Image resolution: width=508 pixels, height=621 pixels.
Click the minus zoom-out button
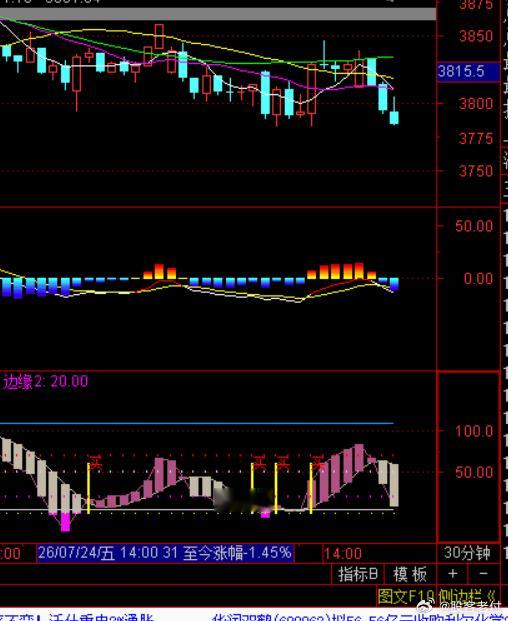pyautogui.click(x=483, y=574)
